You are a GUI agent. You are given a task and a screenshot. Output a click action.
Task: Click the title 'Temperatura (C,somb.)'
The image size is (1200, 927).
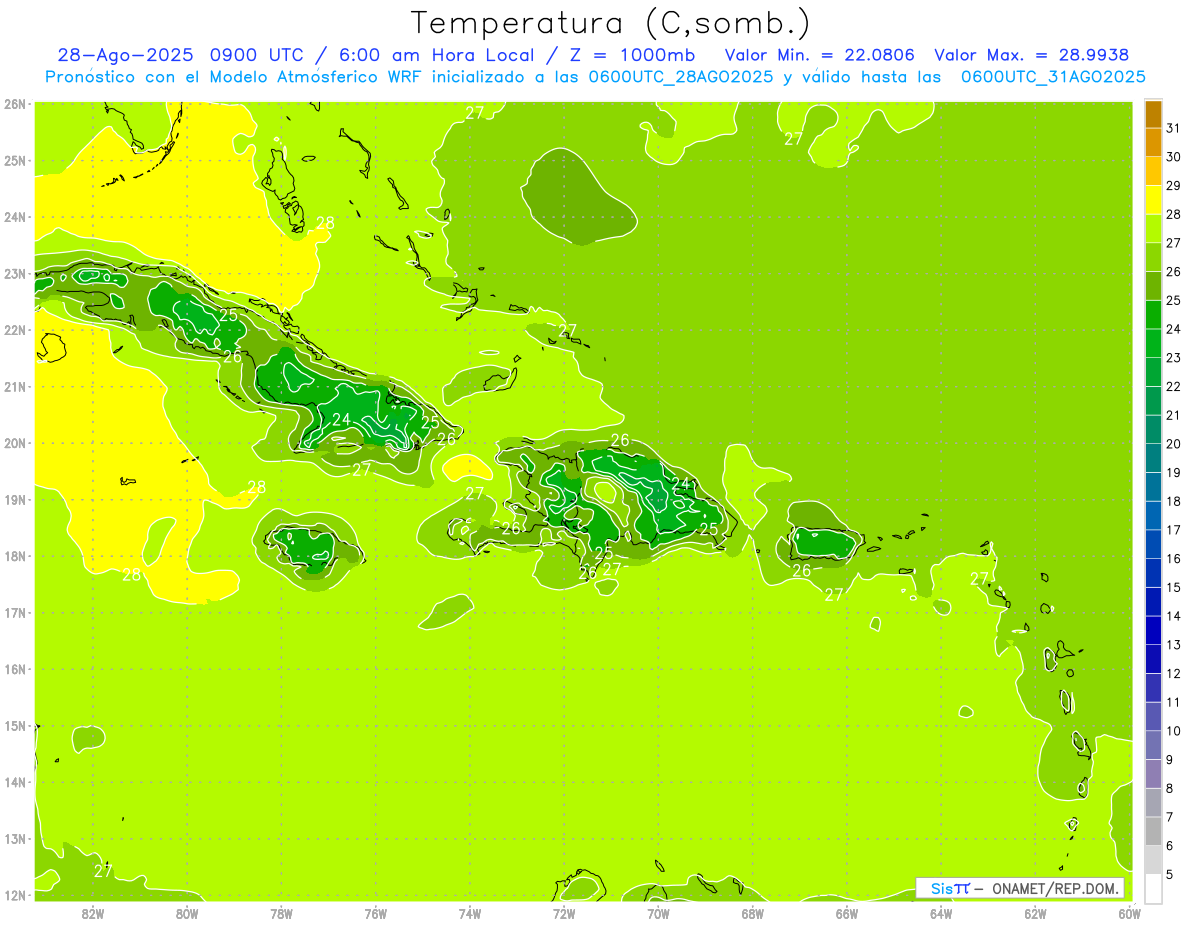(x=611, y=23)
